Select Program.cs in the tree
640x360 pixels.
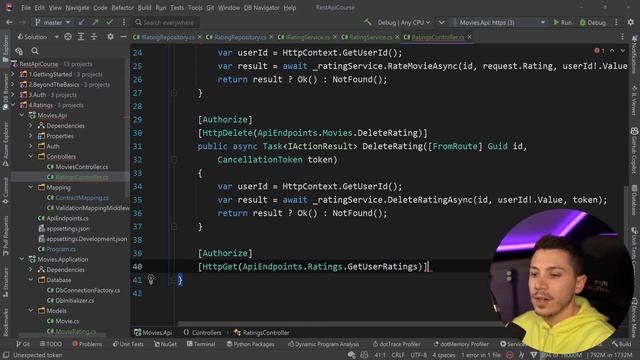coord(57,249)
